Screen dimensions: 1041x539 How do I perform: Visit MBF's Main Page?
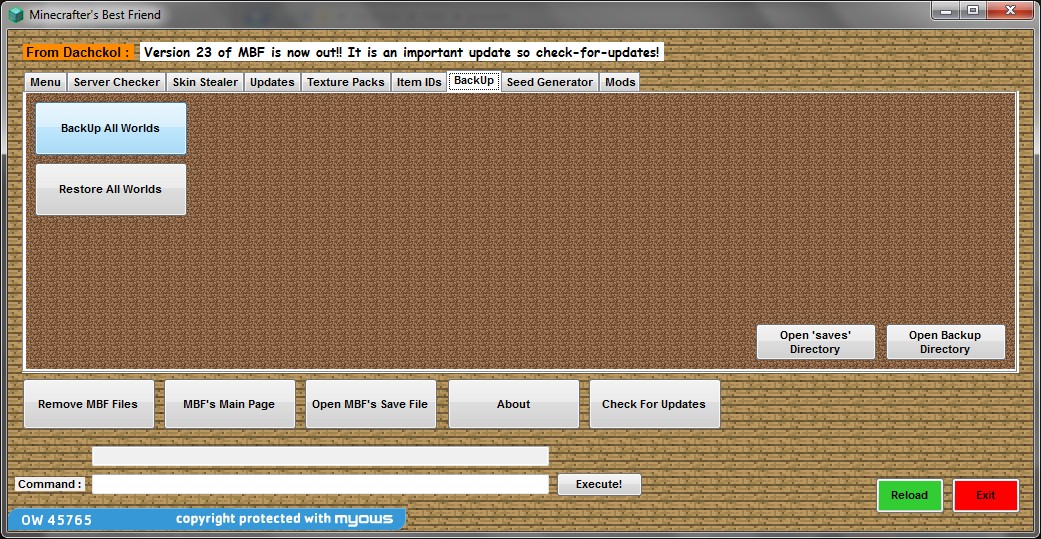(229, 404)
